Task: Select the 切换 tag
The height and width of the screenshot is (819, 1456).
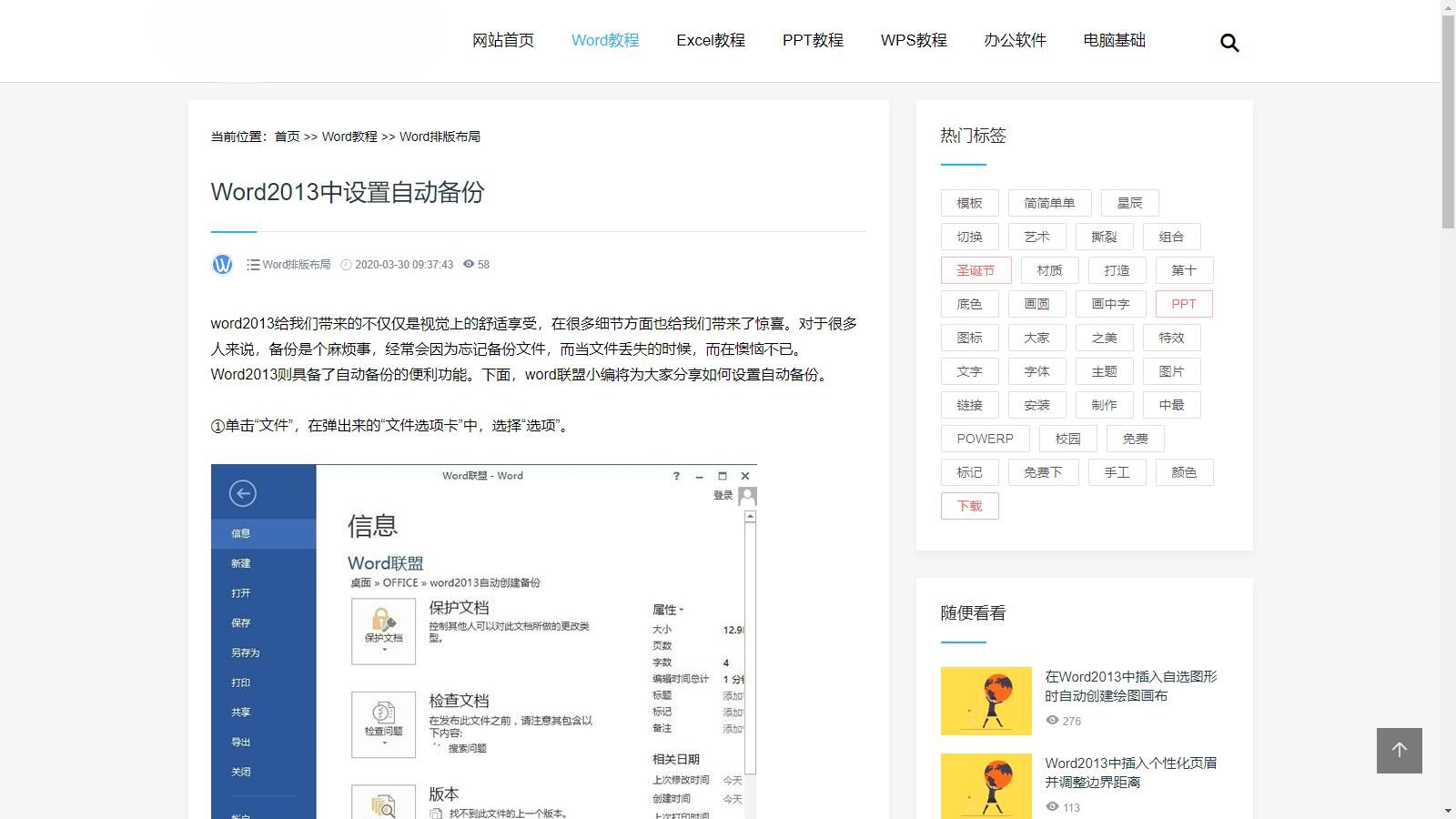Action: click(x=970, y=237)
